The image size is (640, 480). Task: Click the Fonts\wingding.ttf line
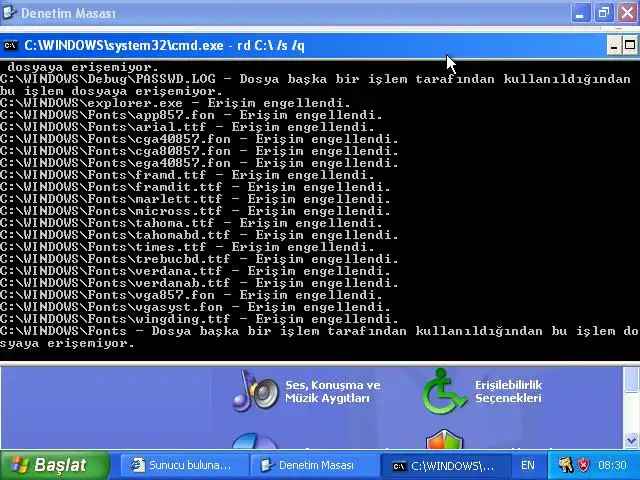pos(199,319)
